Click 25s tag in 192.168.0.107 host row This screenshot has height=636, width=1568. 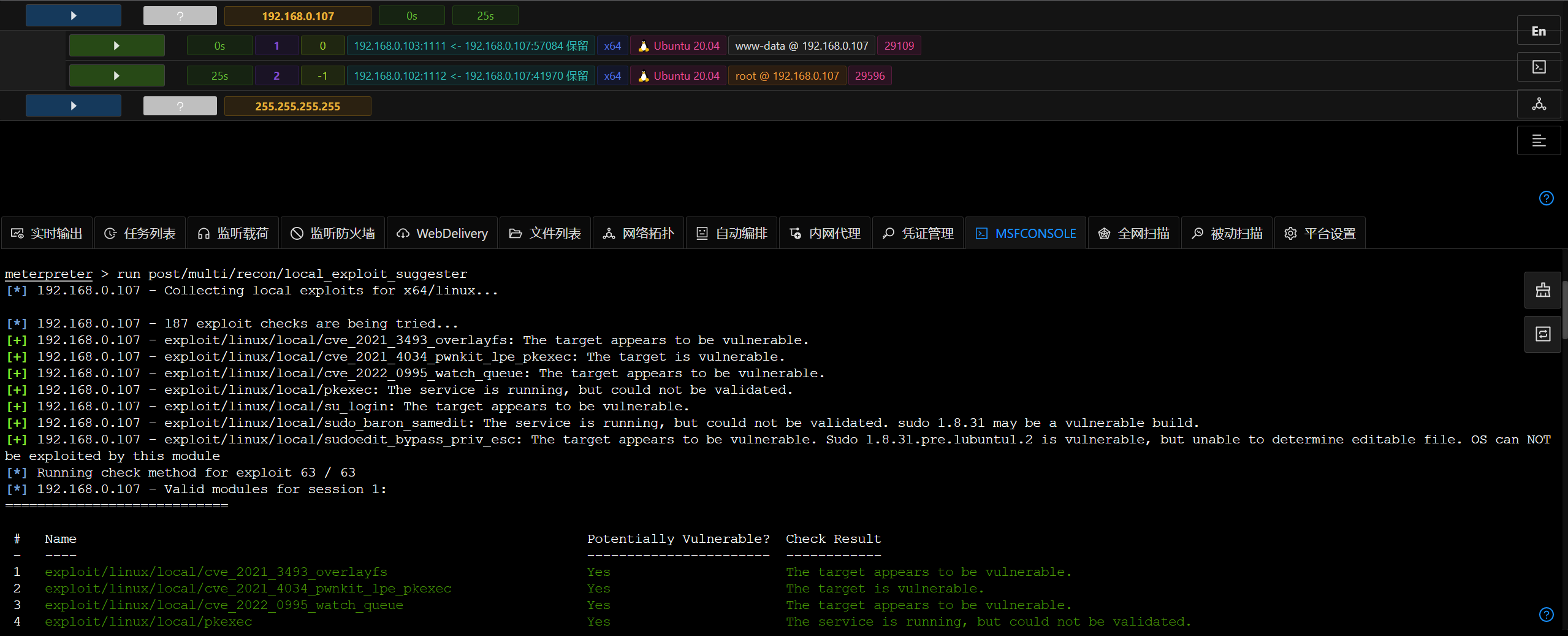pos(485,16)
